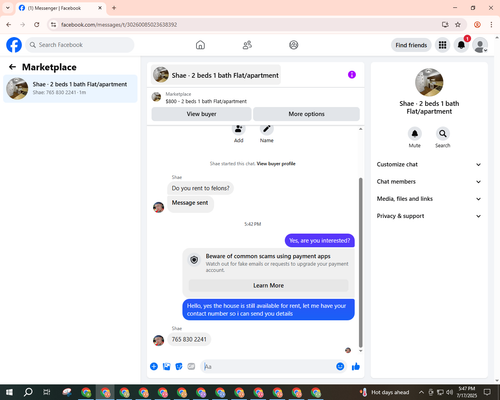The width and height of the screenshot is (500, 400).
Task: Show hidden system tray icons
Action: [421, 392]
